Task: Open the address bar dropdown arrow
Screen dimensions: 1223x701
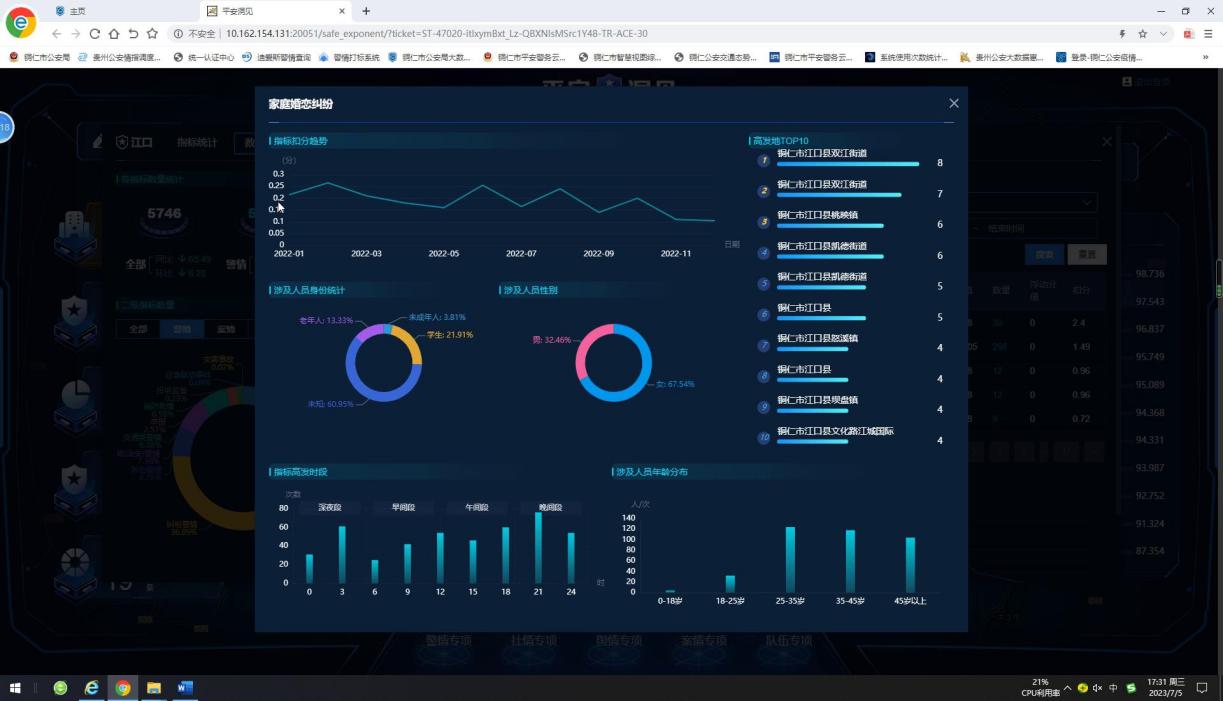Action: [1163, 33]
